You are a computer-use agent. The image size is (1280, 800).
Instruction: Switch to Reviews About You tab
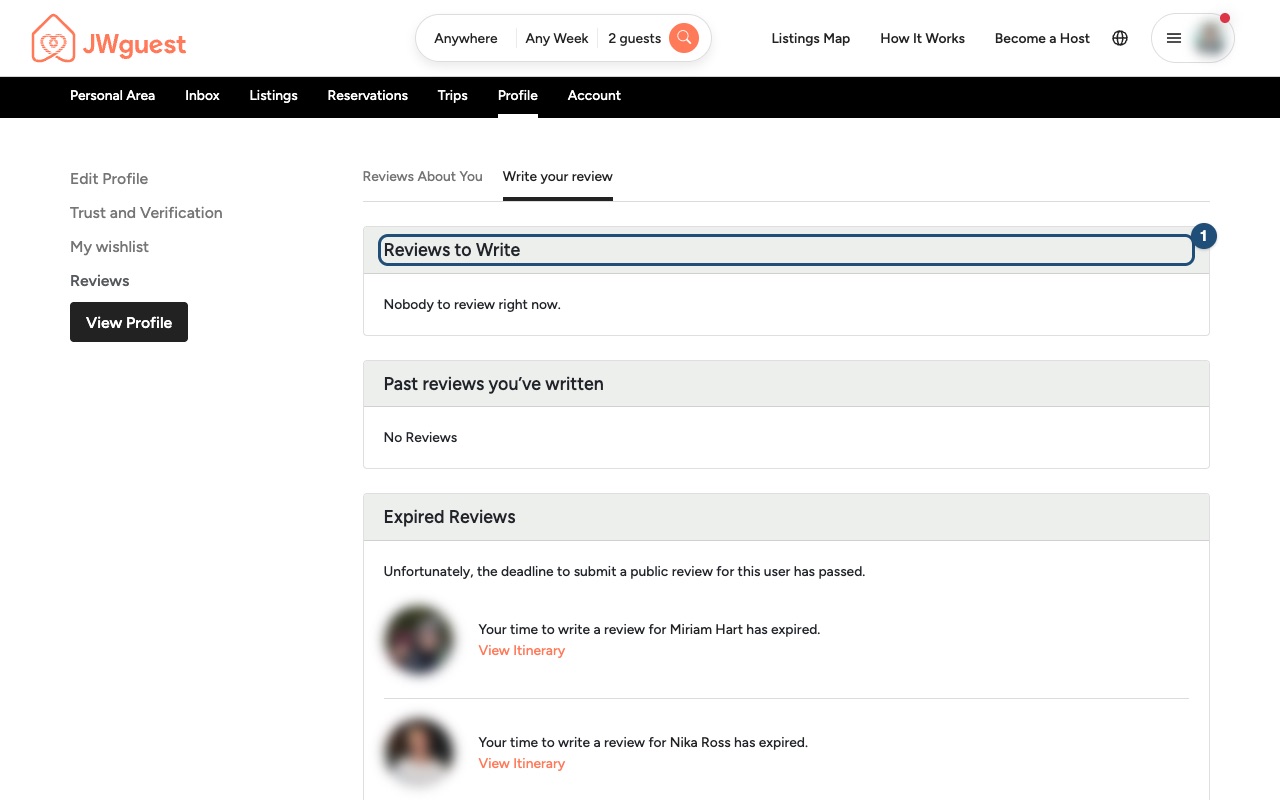(x=423, y=177)
